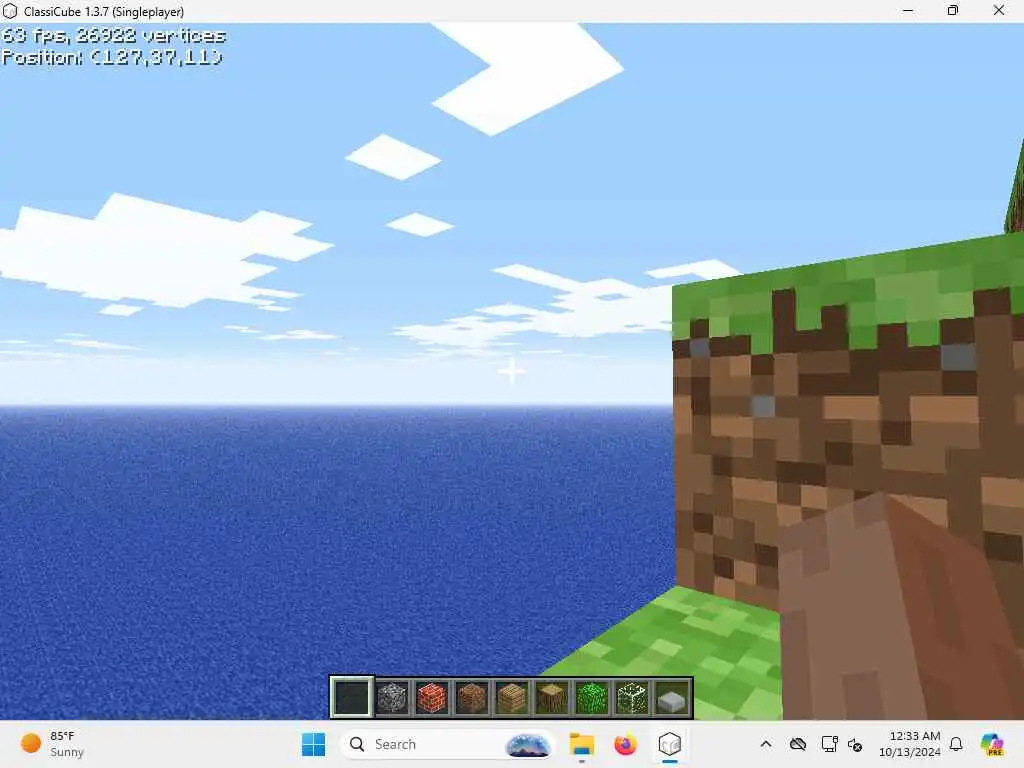Open the notifications bell
This screenshot has width=1024, height=768.
click(x=956, y=744)
